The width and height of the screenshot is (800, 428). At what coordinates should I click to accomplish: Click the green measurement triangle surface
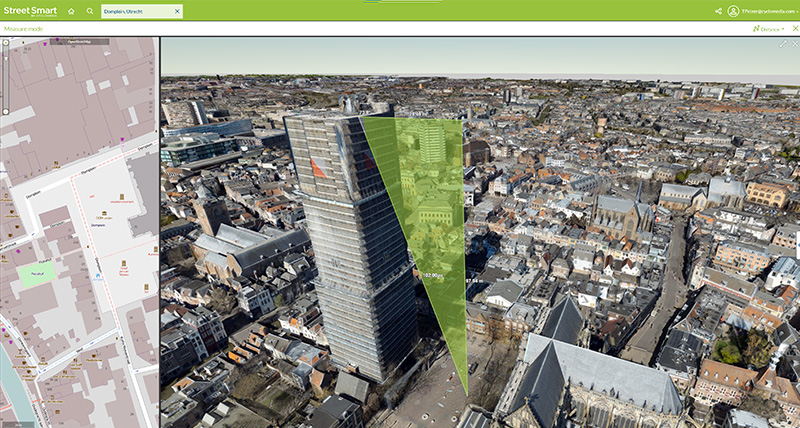pyautogui.click(x=430, y=220)
